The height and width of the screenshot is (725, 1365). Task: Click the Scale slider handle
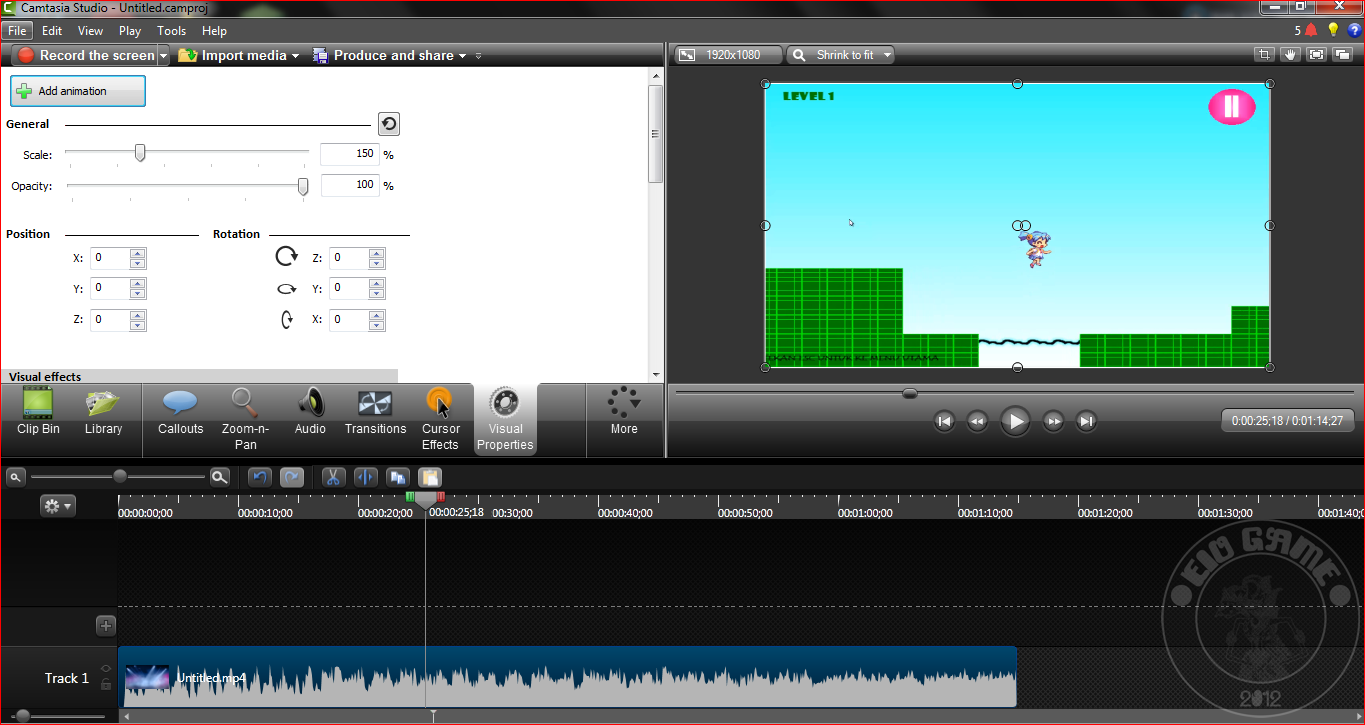[140, 153]
